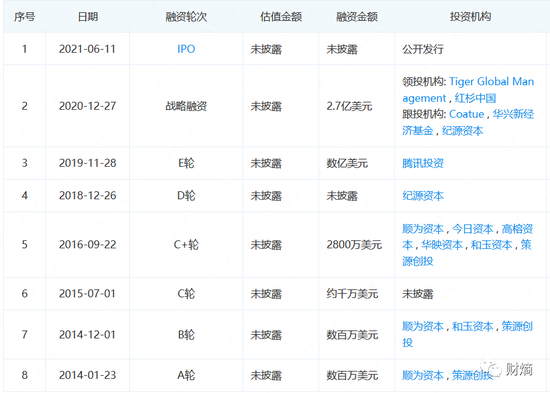
Task: Open 今日资本 in the C+轮 row
Action: coord(472,229)
